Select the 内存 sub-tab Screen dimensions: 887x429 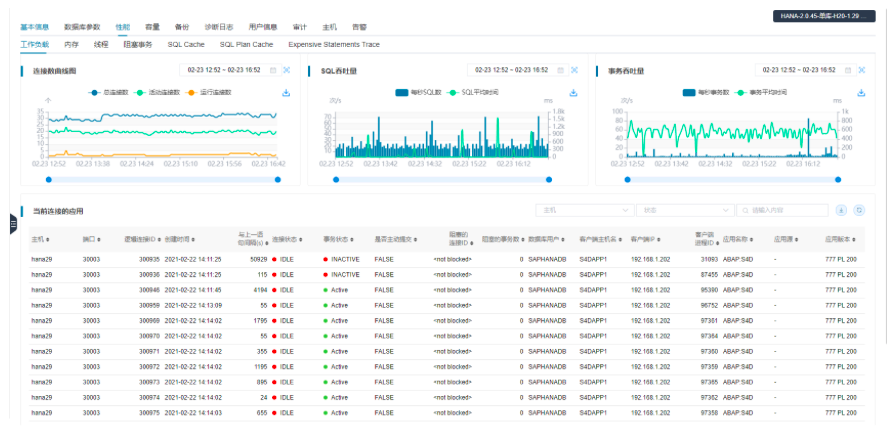click(x=71, y=44)
